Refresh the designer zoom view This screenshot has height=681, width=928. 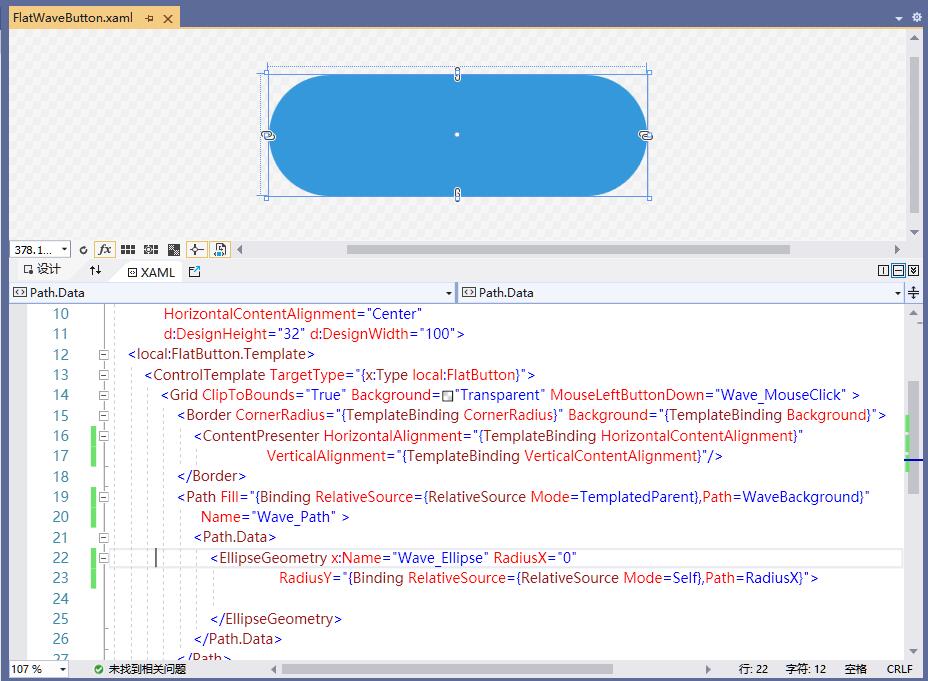pos(83,250)
